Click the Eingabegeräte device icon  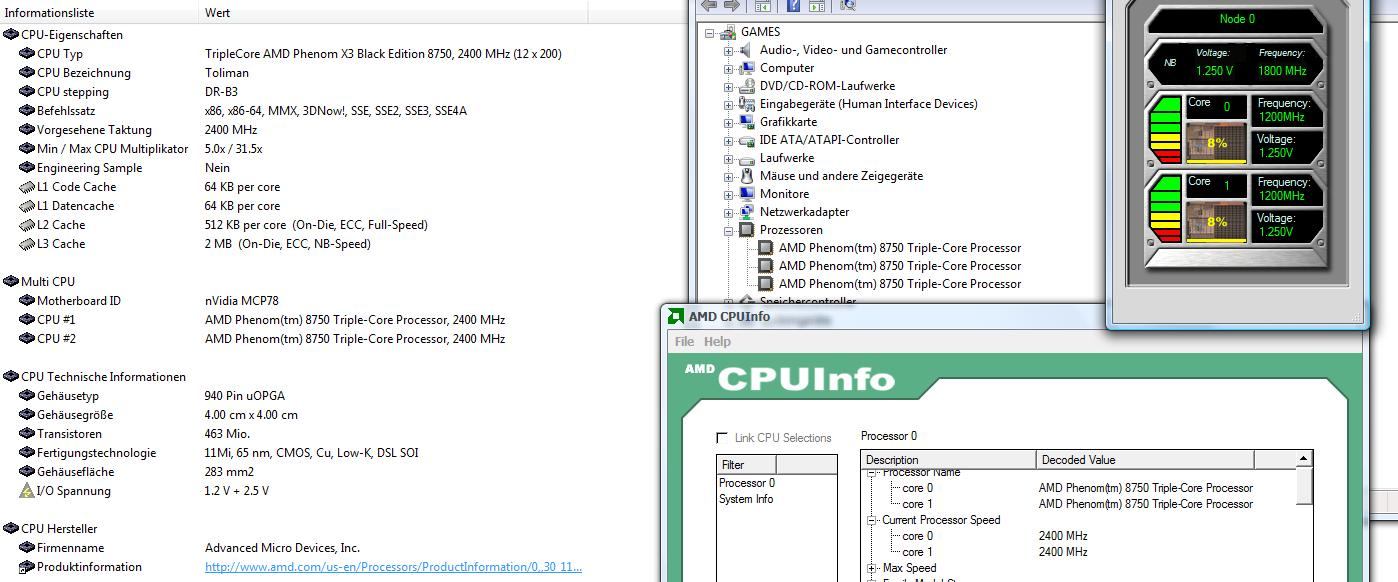pos(746,104)
